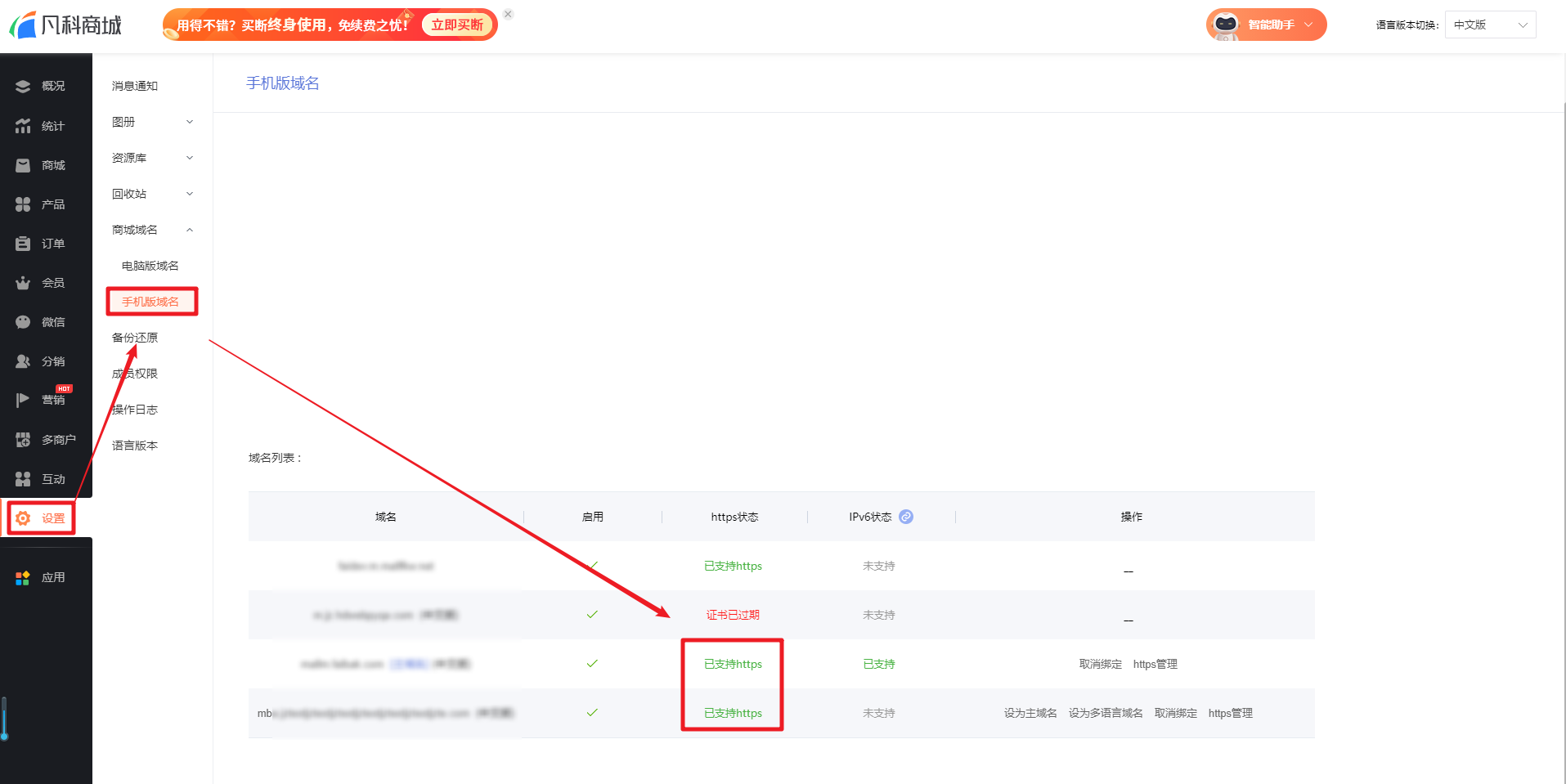Open the 会员 members crown icon
The width and height of the screenshot is (1566, 784).
(23, 283)
